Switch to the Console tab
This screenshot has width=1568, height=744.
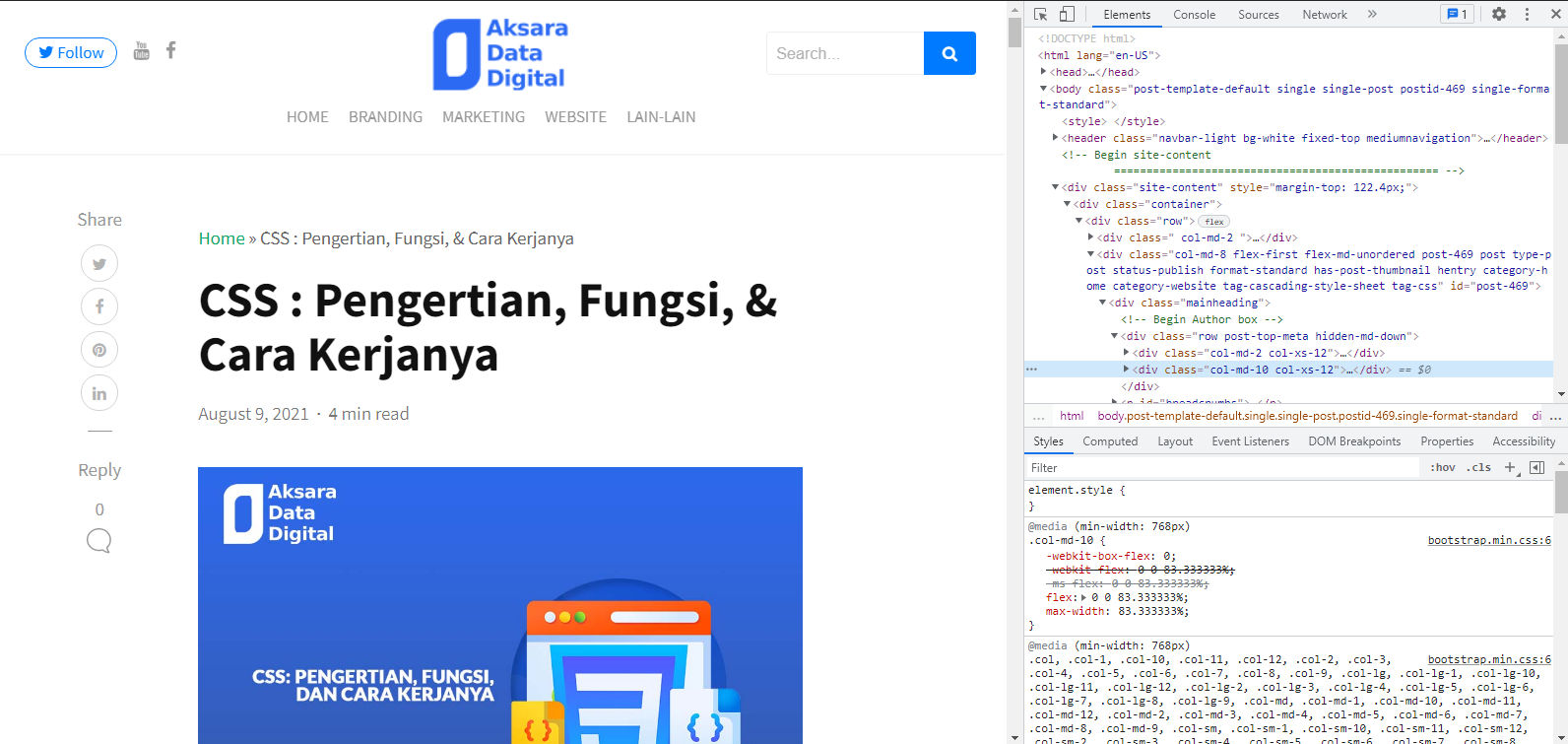pyautogui.click(x=1194, y=15)
